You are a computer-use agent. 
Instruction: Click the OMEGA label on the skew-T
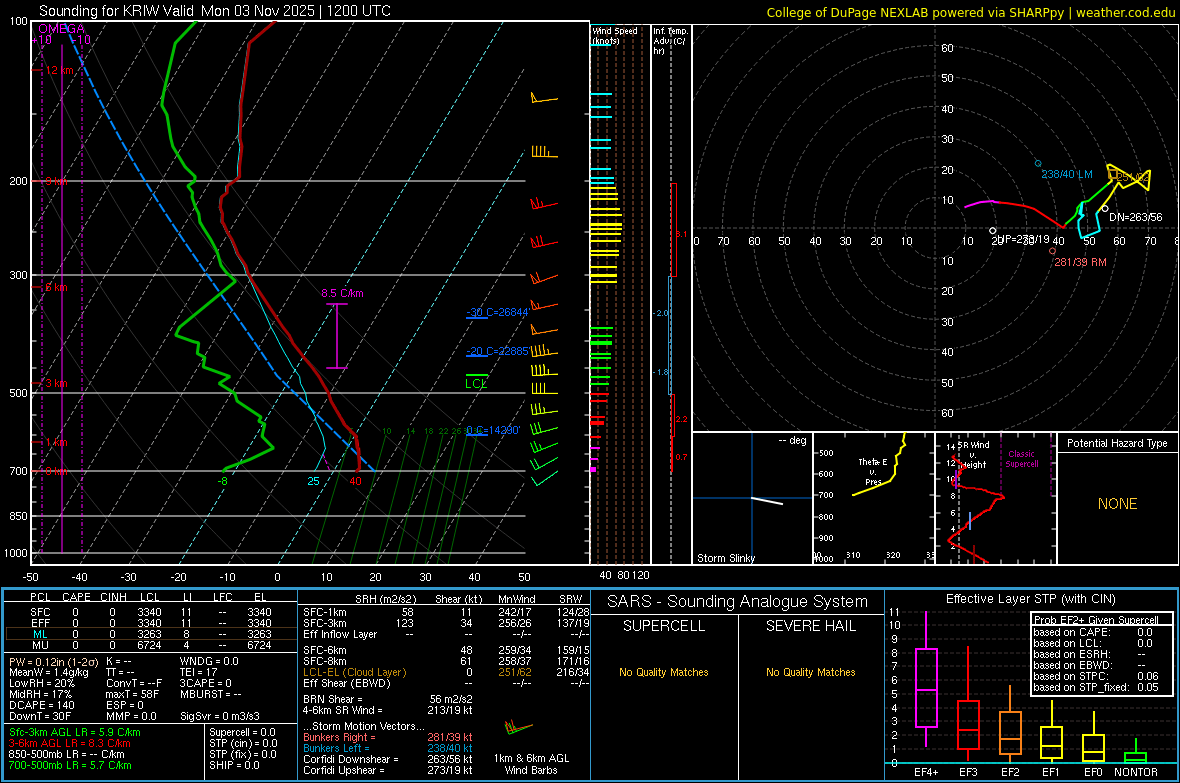62,29
